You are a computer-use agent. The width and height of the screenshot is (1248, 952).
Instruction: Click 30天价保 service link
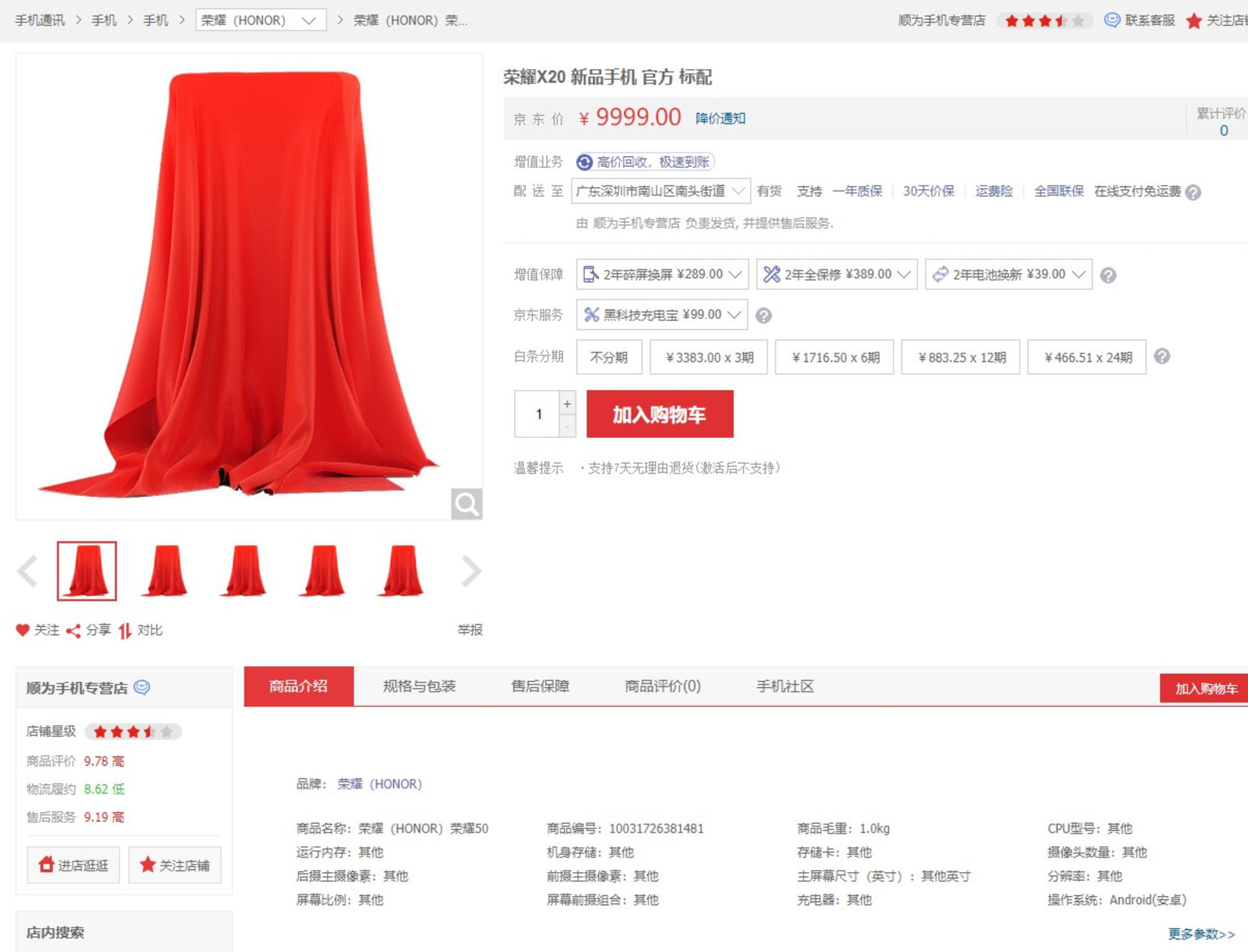tap(929, 191)
